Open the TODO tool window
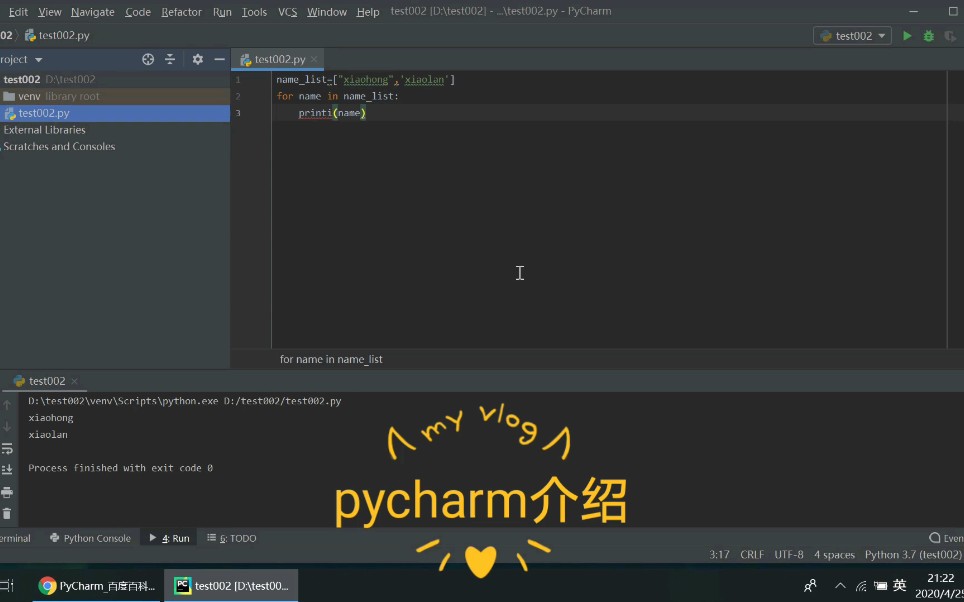 [x=231, y=537]
